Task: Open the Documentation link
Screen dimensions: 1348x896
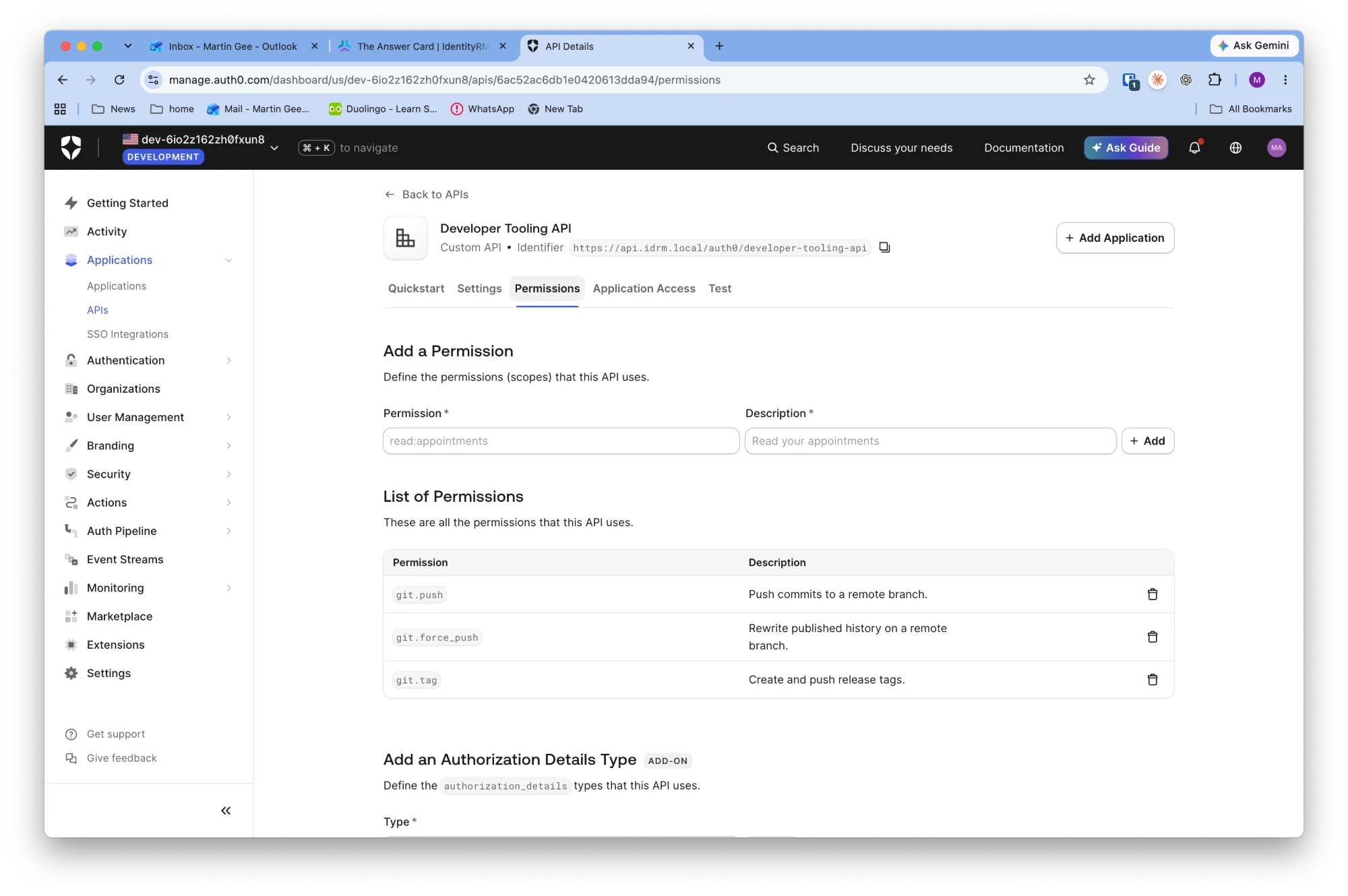Action: [x=1024, y=148]
